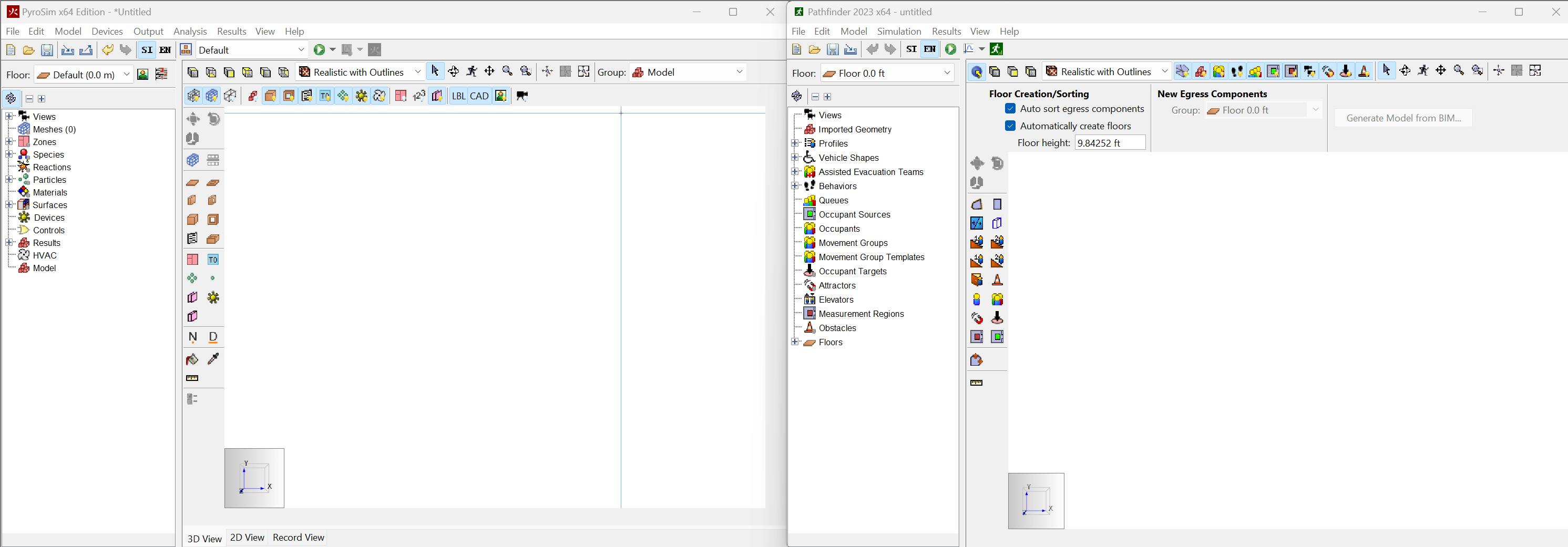Viewport: 1568px width, 547px height.
Task: Open the Simulation menu in Pathfinder
Action: click(898, 32)
